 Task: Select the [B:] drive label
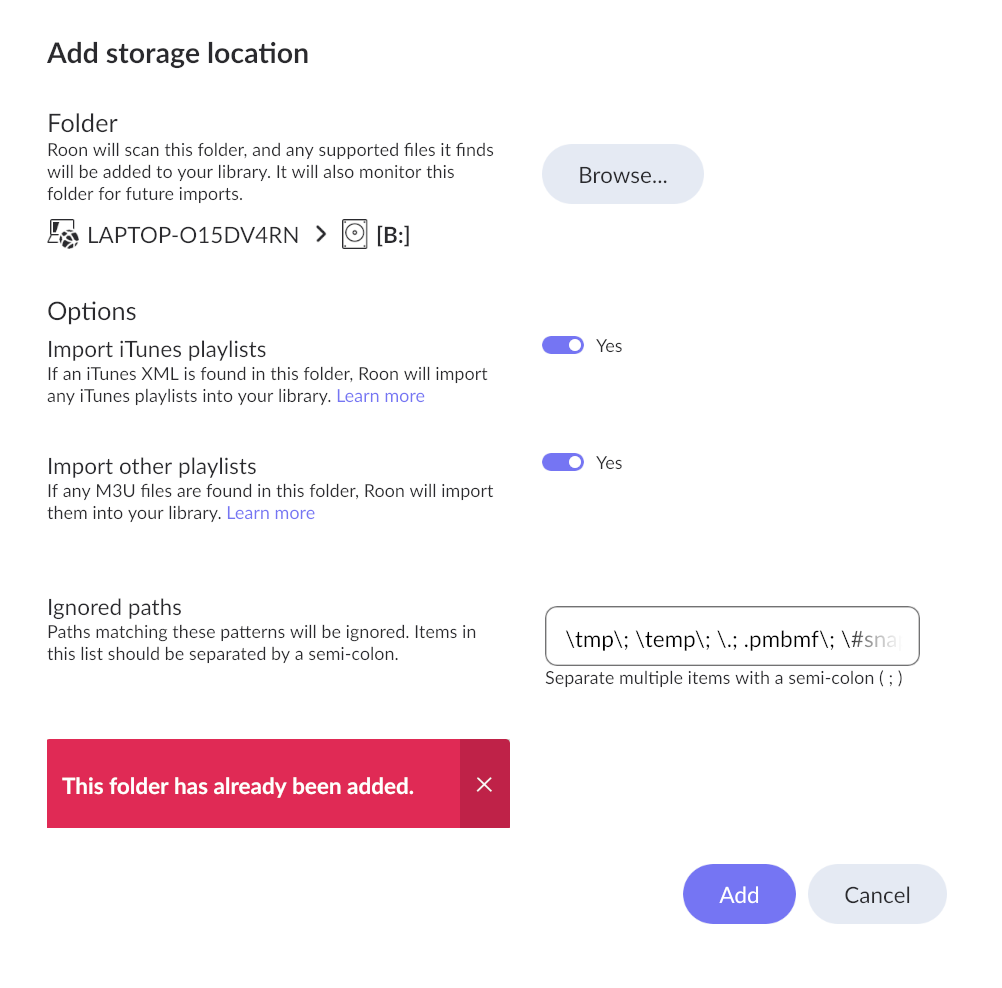393,235
